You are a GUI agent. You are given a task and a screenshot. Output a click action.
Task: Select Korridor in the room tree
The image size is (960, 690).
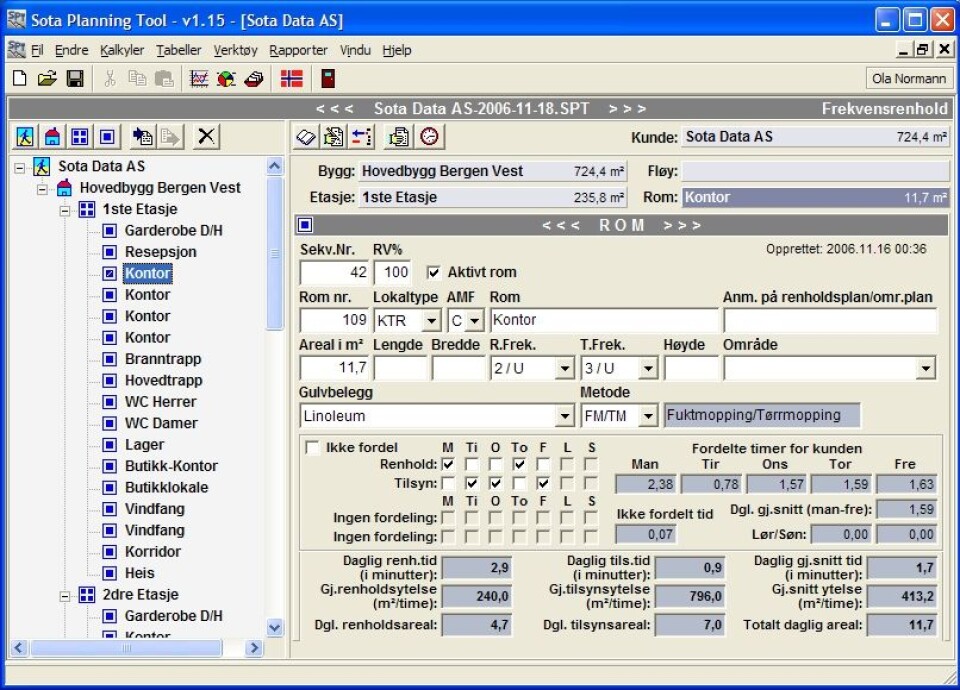coord(152,552)
